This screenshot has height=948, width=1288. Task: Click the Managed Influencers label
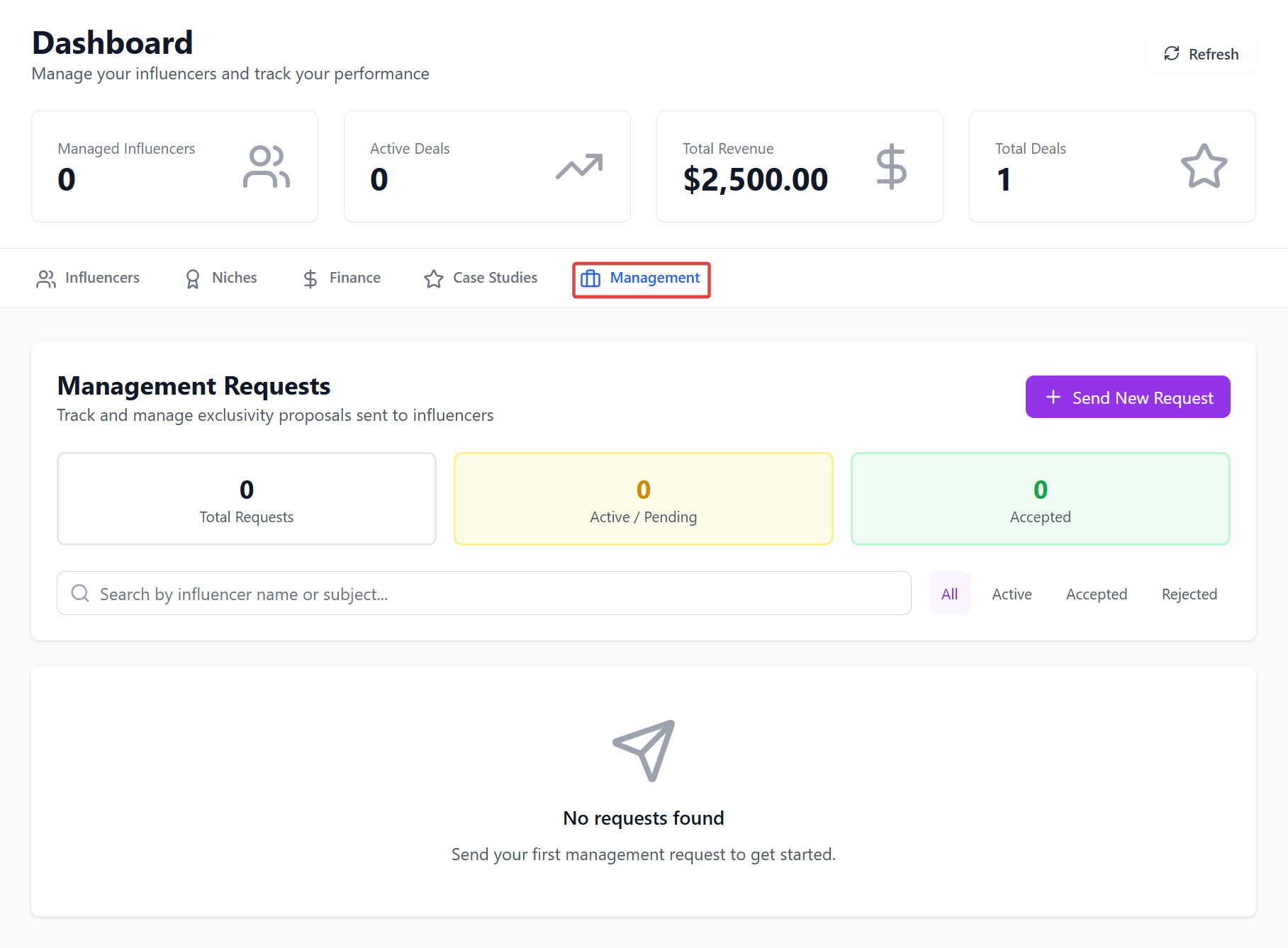coord(126,149)
